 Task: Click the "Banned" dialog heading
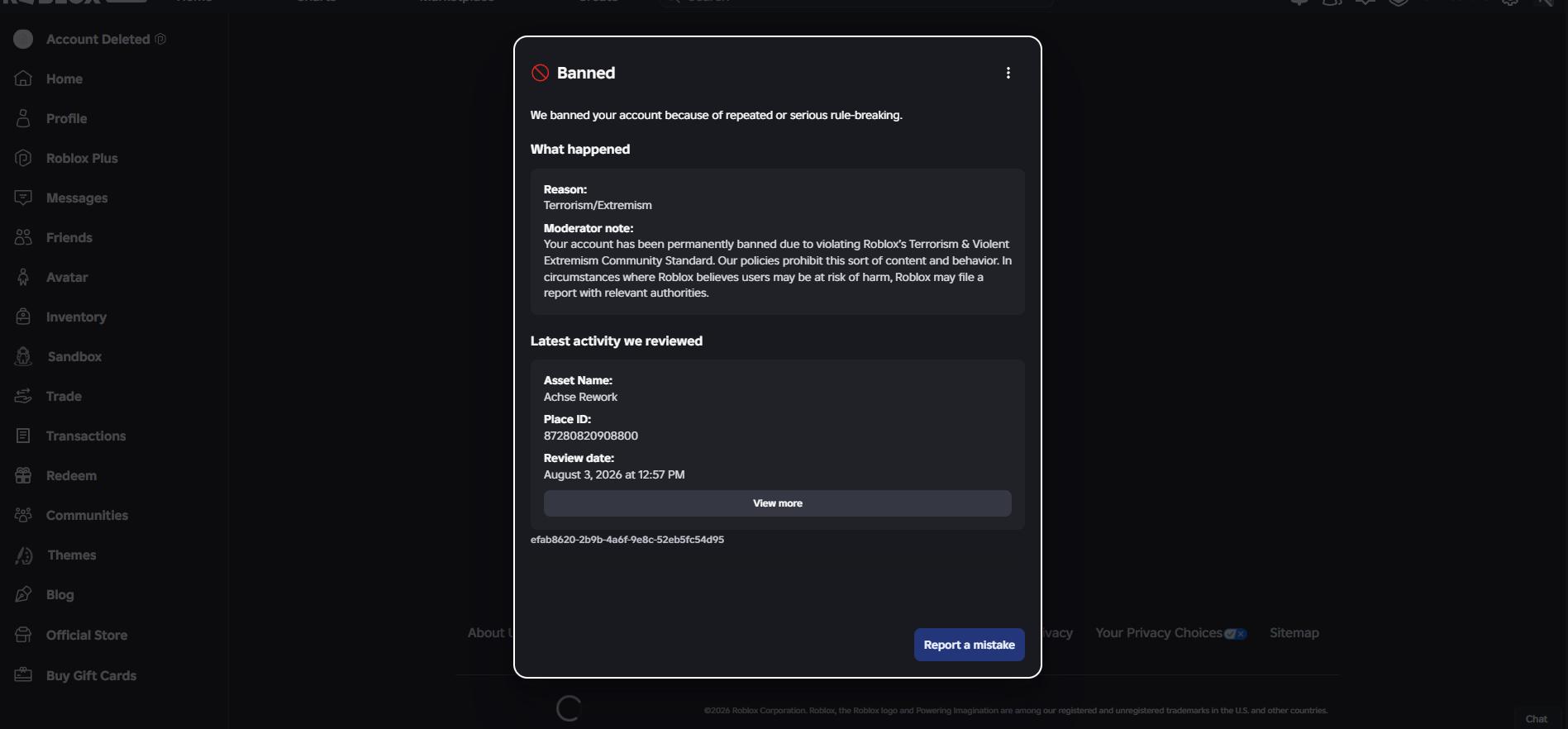click(586, 73)
